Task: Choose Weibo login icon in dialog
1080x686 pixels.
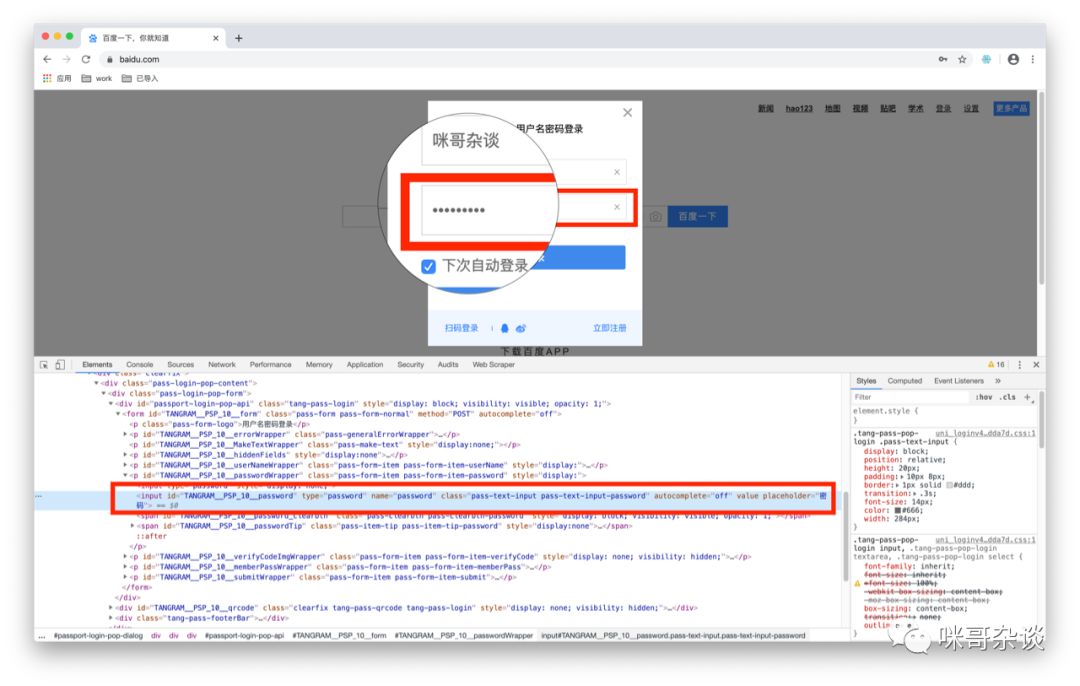Action: coord(521,329)
